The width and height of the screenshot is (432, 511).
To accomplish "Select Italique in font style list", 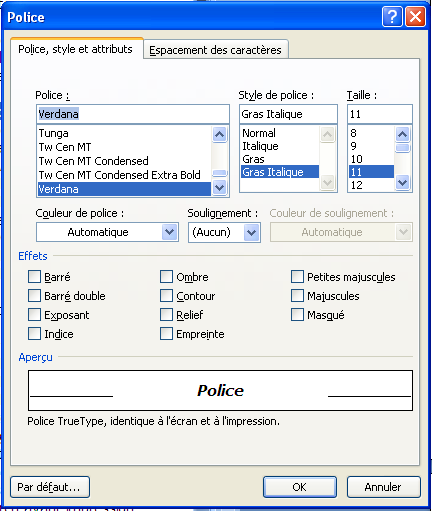I will click(260, 146).
